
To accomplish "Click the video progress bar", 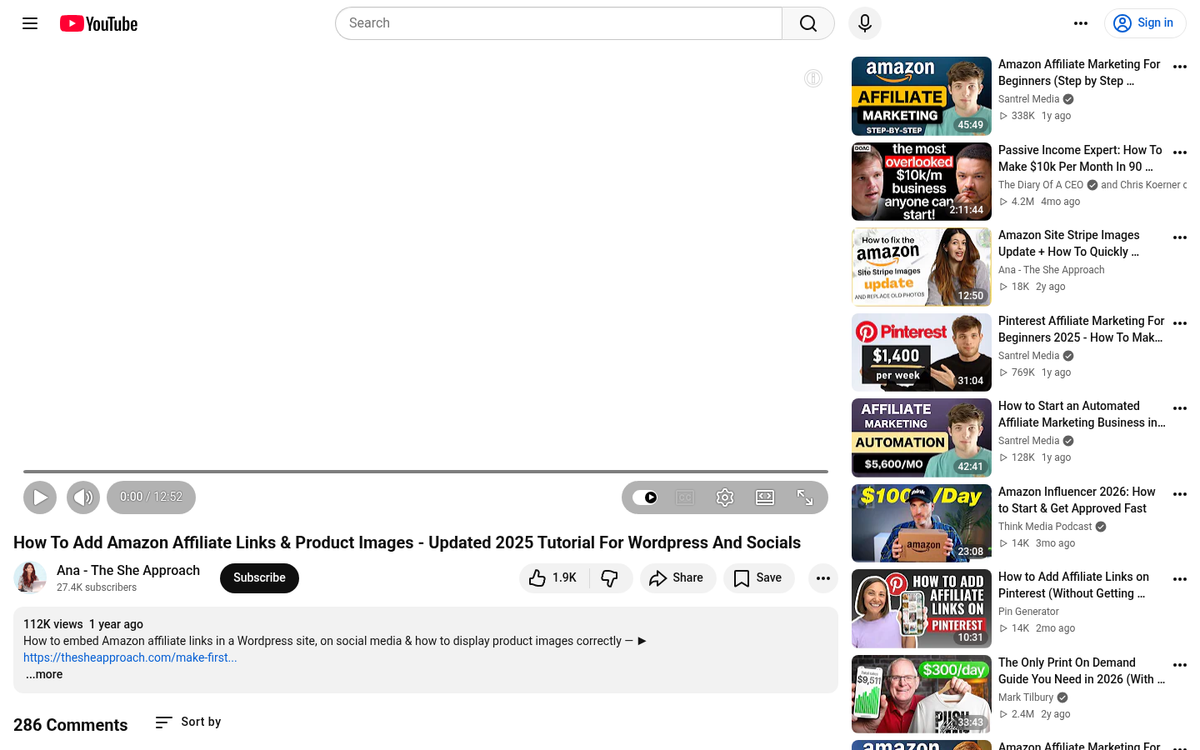I will pos(425,471).
